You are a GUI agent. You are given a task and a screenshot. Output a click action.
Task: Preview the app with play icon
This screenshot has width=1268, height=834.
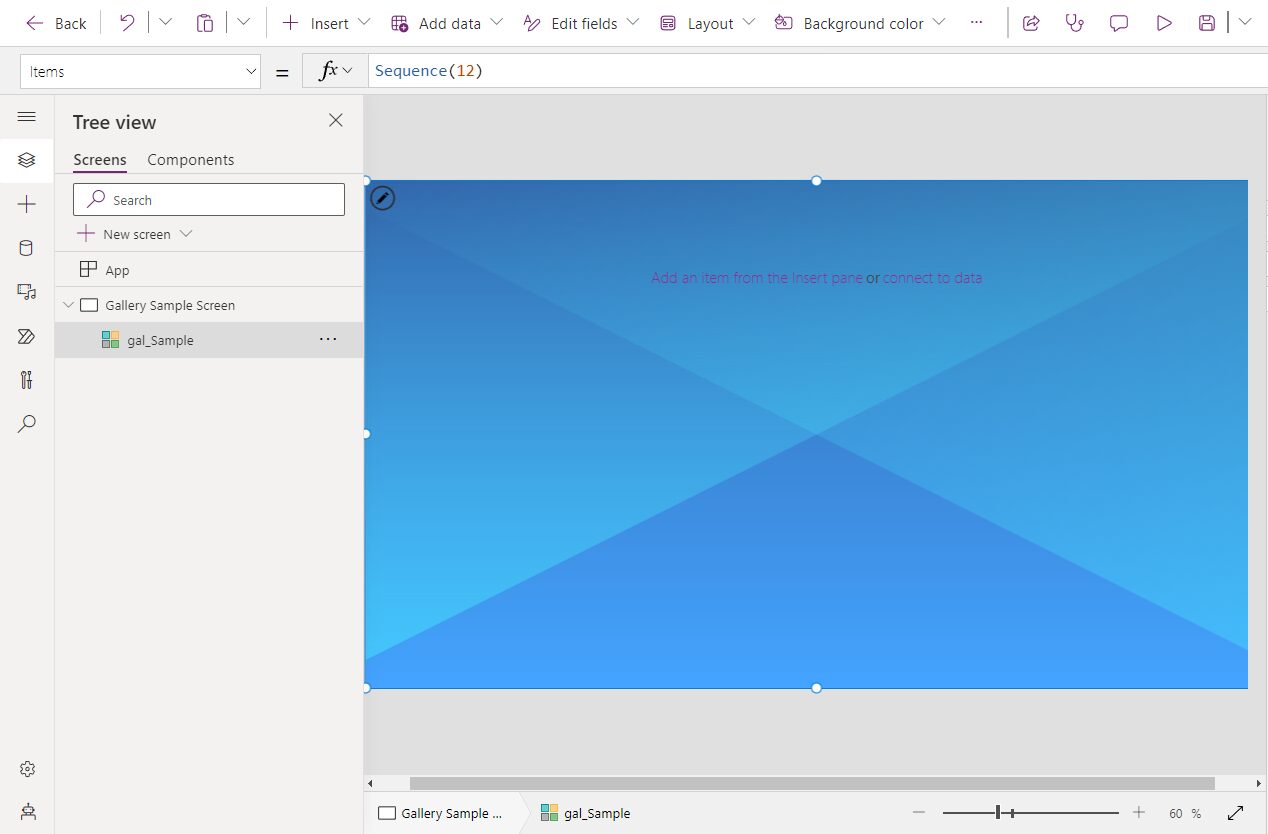[1163, 22]
